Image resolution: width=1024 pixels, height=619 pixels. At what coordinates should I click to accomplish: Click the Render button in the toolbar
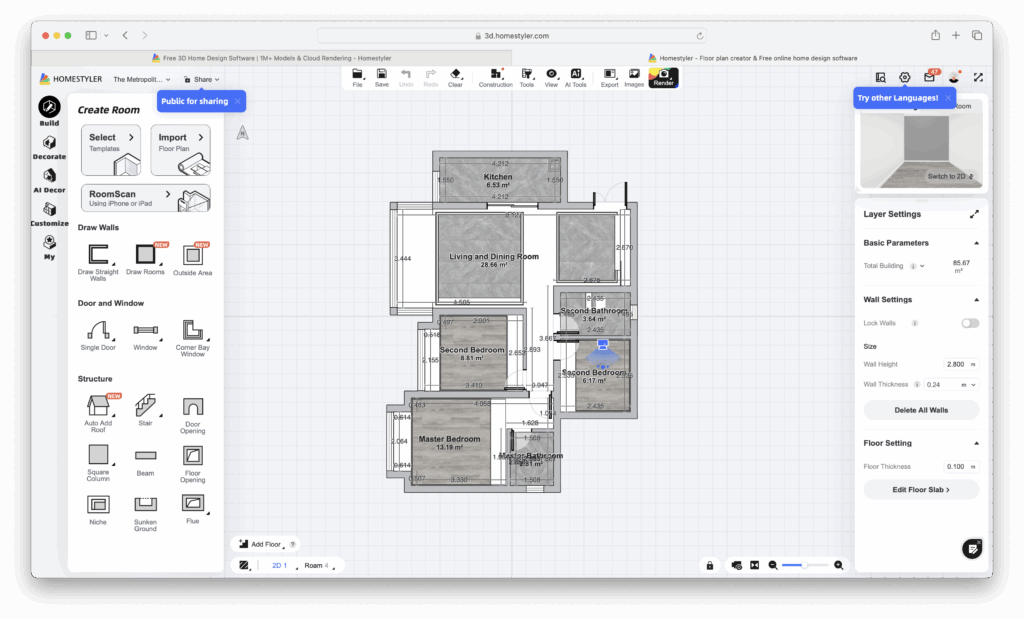pyautogui.click(x=663, y=77)
